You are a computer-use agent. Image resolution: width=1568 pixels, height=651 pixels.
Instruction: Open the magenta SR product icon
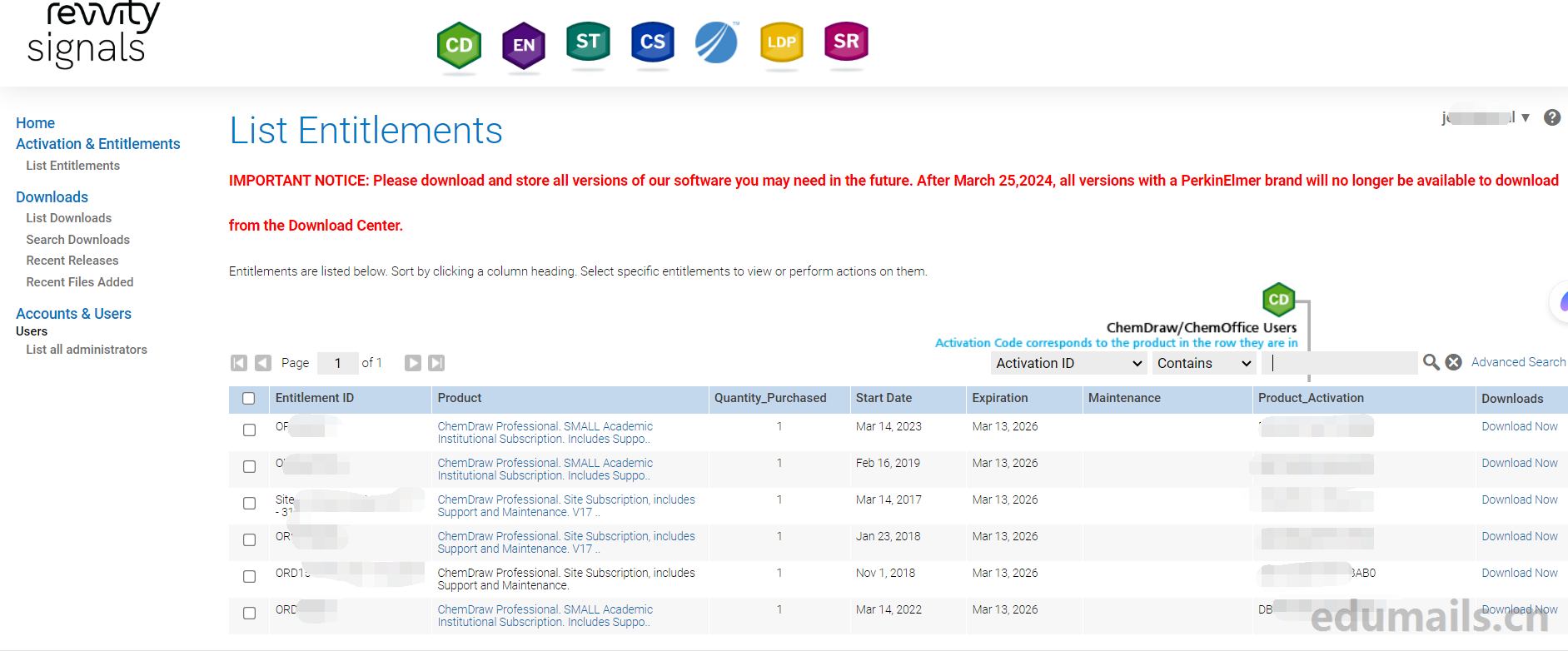[846, 42]
